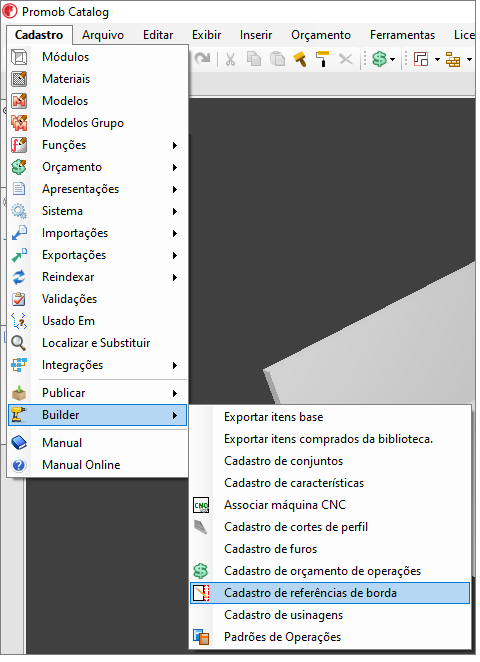
Task: Expand the Reindexar submenu arrow
Action: [175, 277]
